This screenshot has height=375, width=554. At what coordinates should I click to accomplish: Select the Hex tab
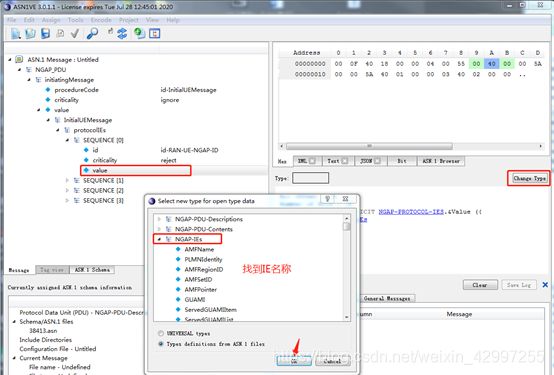pyautogui.click(x=282, y=162)
